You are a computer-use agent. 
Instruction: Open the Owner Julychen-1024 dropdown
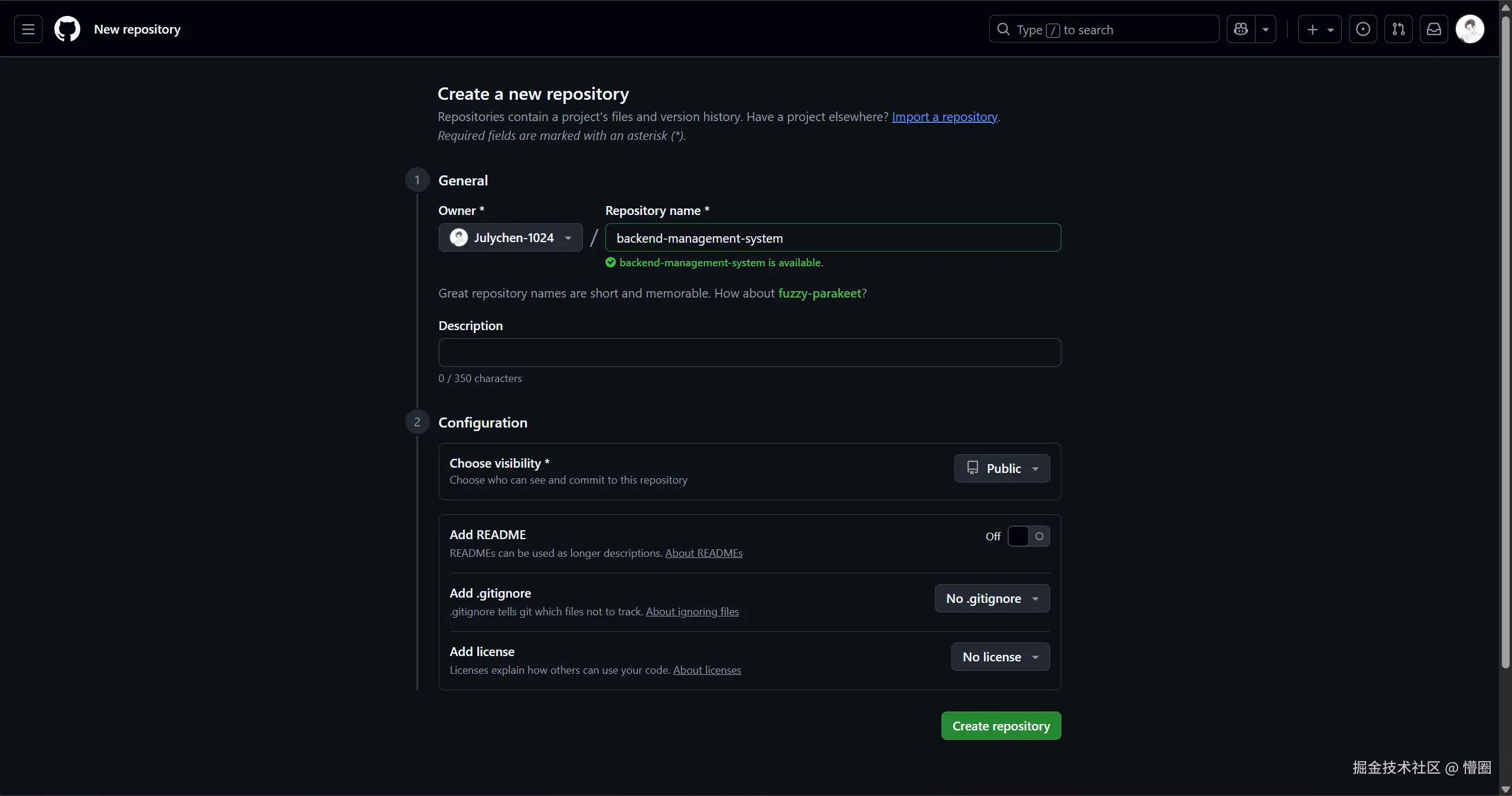click(510, 237)
